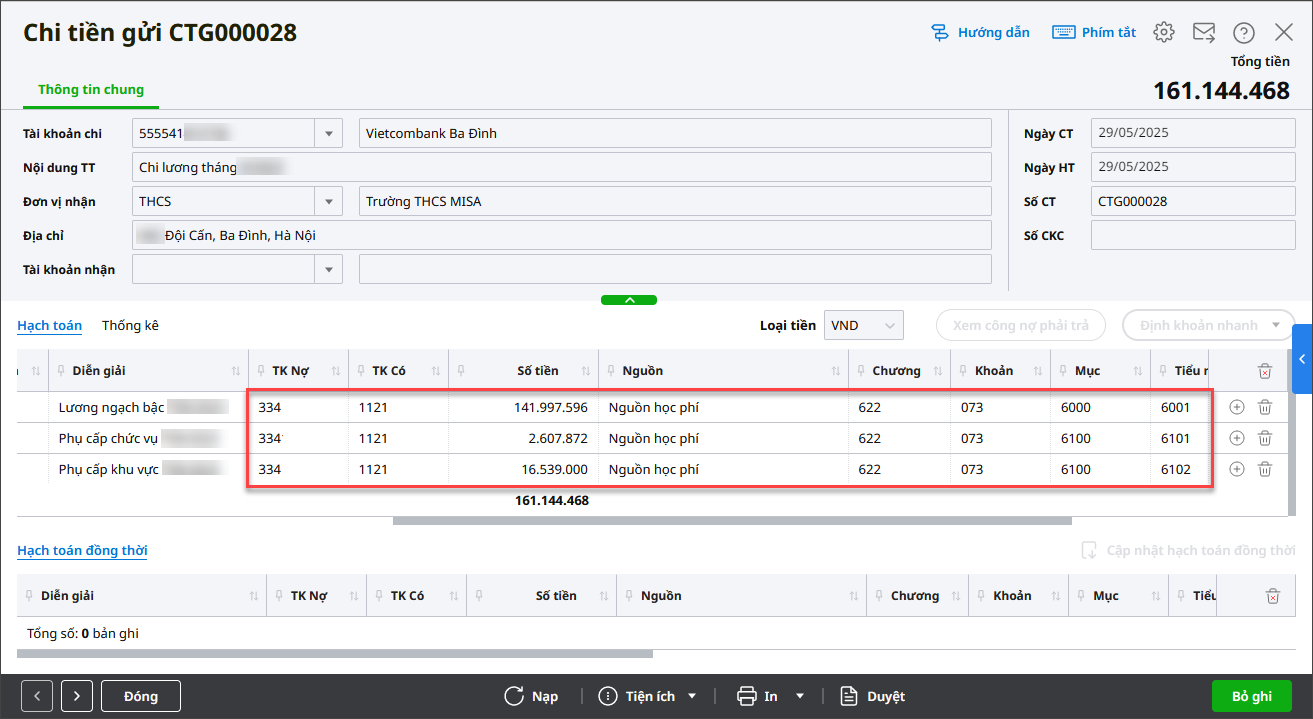Delete the Phụ cấp chức vụ row
The width and height of the screenshot is (1313, 719).
[1264, 438]
